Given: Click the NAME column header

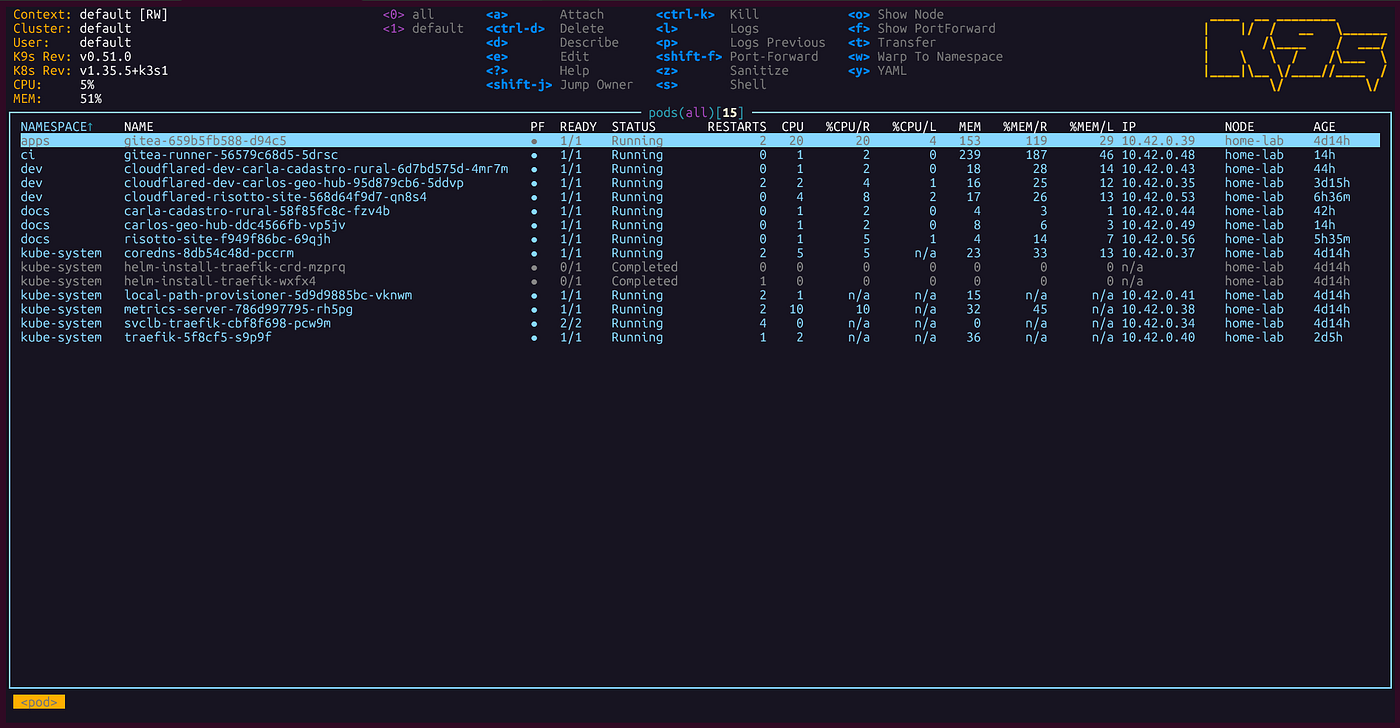Looking at the screenshot, I should tap(138, 127).
